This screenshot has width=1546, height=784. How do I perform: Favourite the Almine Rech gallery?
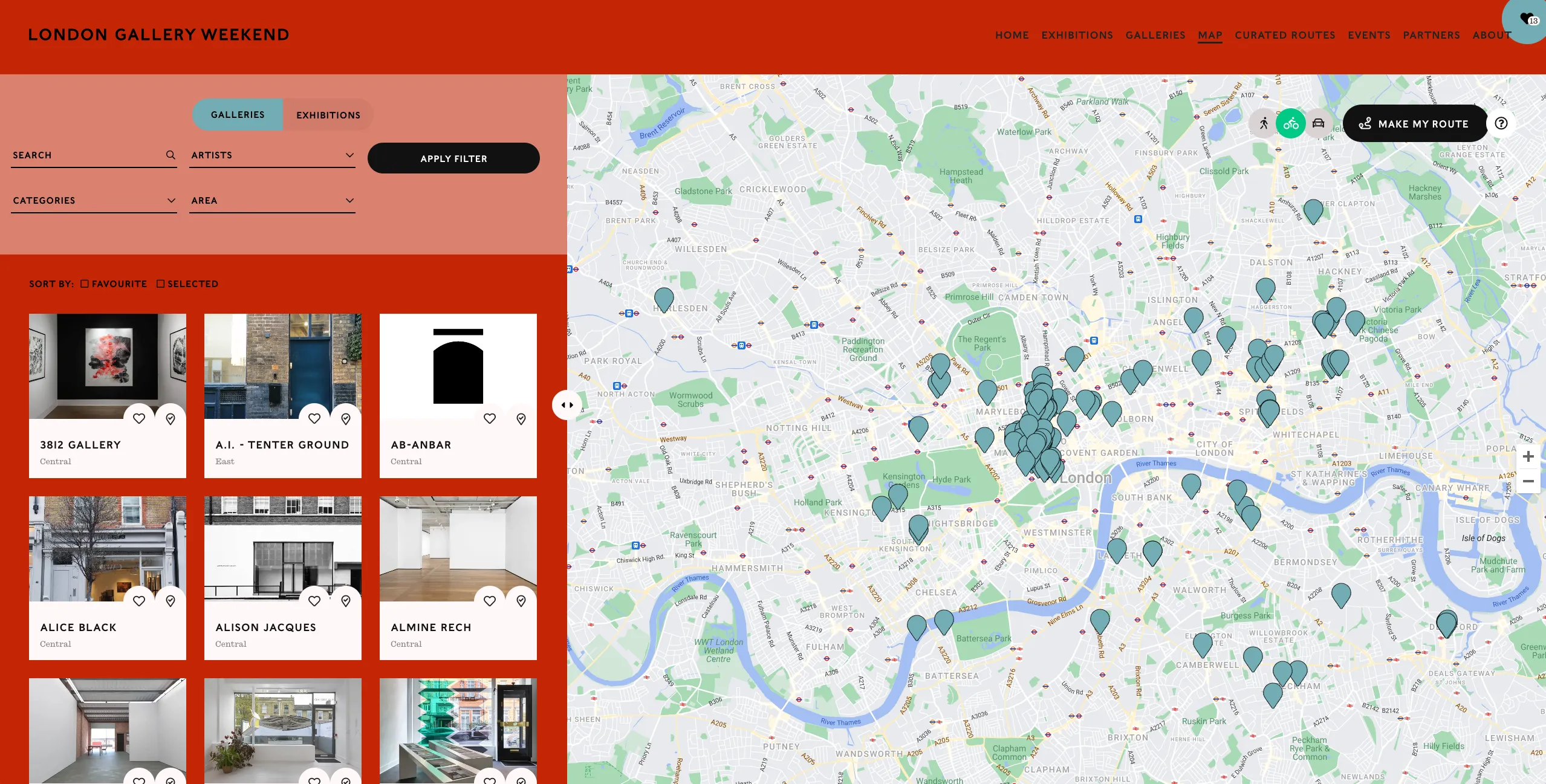tap(490, 601)
